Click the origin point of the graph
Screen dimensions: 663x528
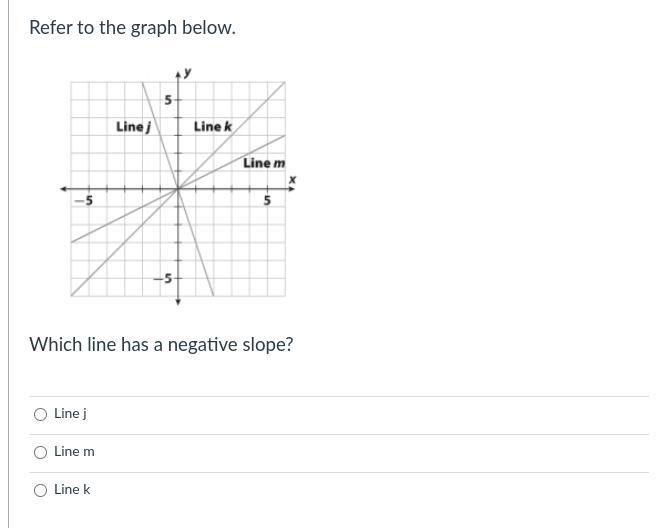tap(178, 189)
